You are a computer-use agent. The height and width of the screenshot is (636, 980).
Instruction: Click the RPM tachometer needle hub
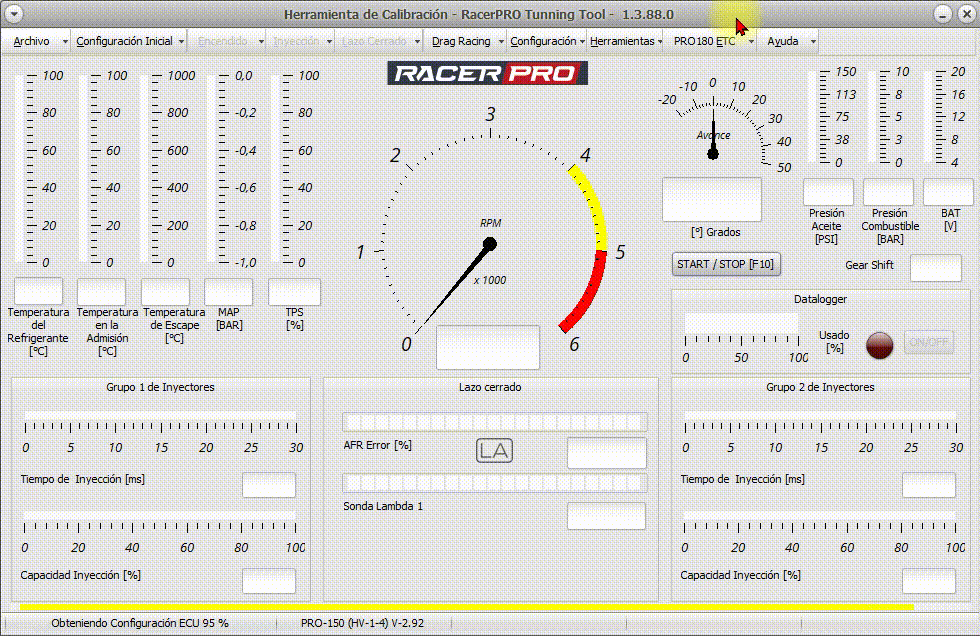click(490, 243)
